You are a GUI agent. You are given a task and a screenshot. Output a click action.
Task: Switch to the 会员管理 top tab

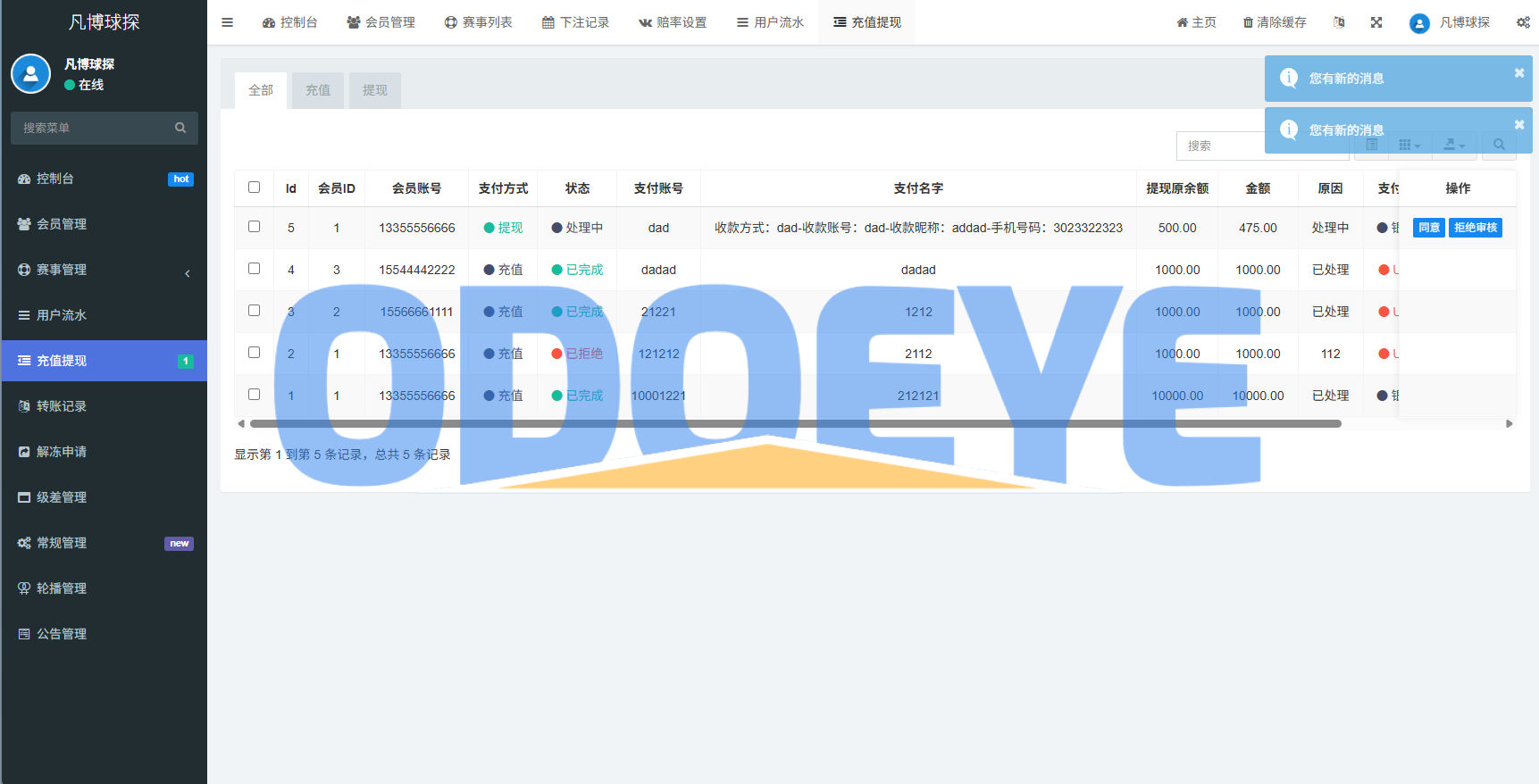381,22
